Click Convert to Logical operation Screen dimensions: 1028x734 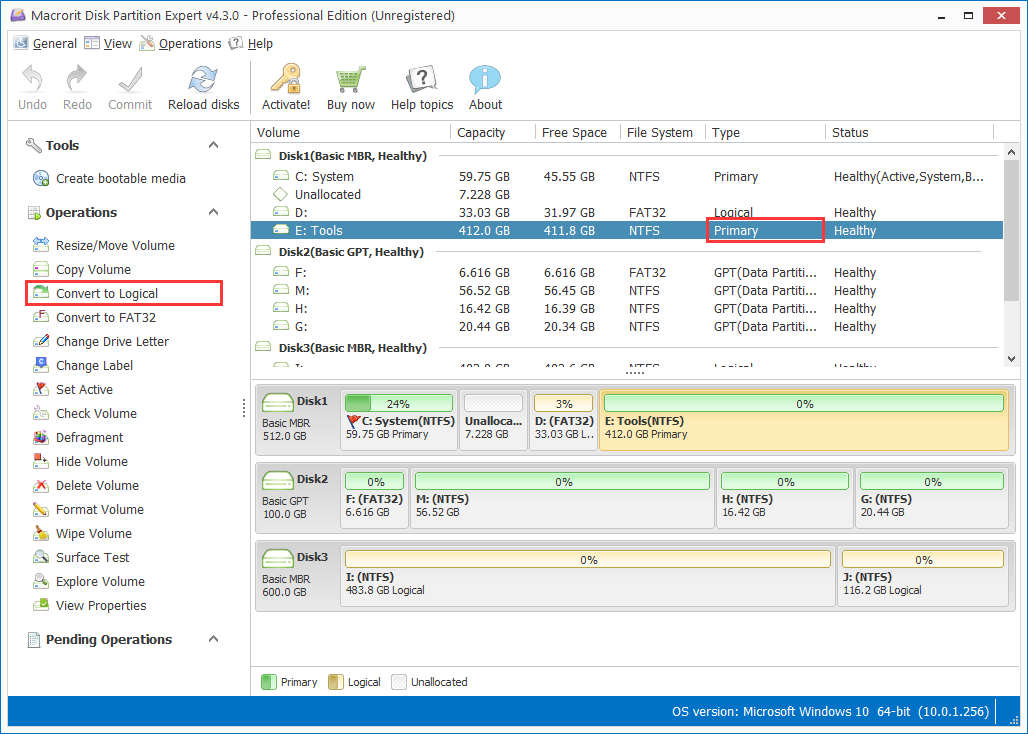(96, 294)
